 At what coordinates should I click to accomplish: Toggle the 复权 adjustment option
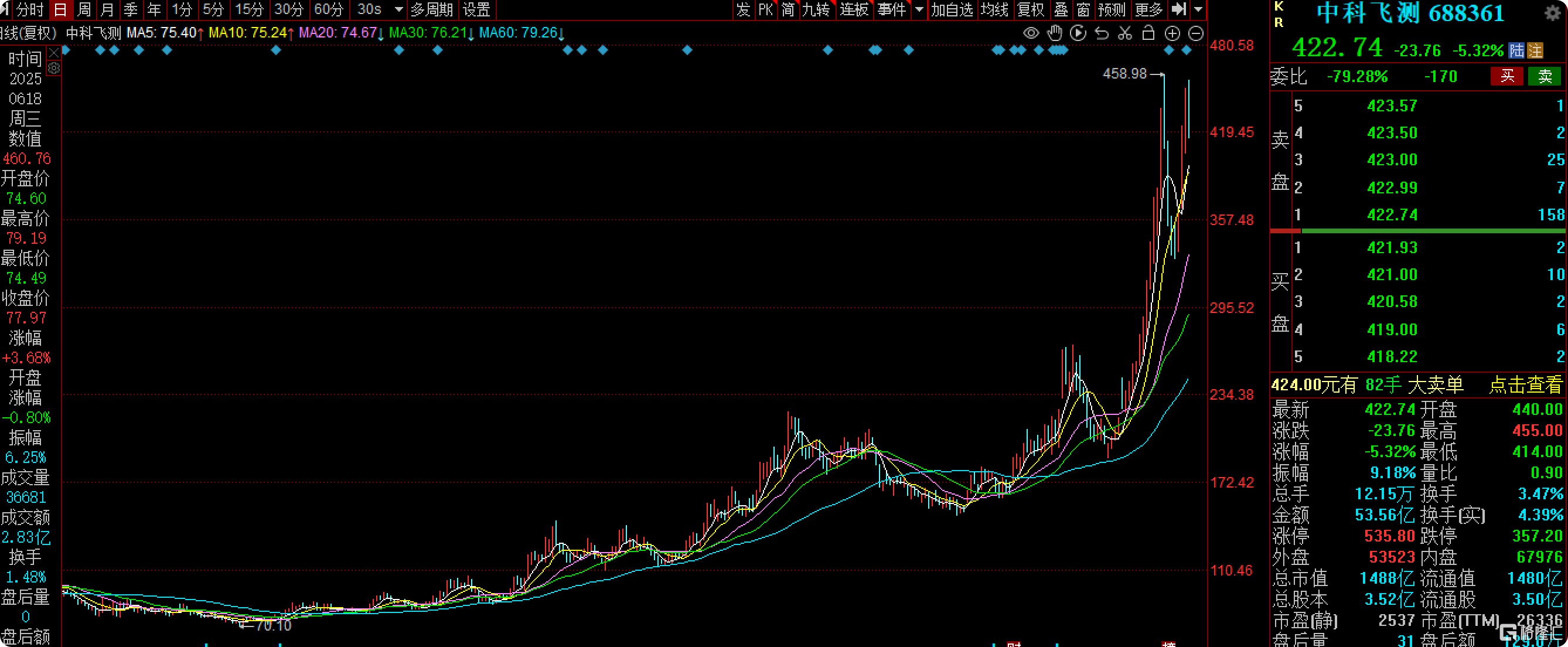coord(1031,10)
